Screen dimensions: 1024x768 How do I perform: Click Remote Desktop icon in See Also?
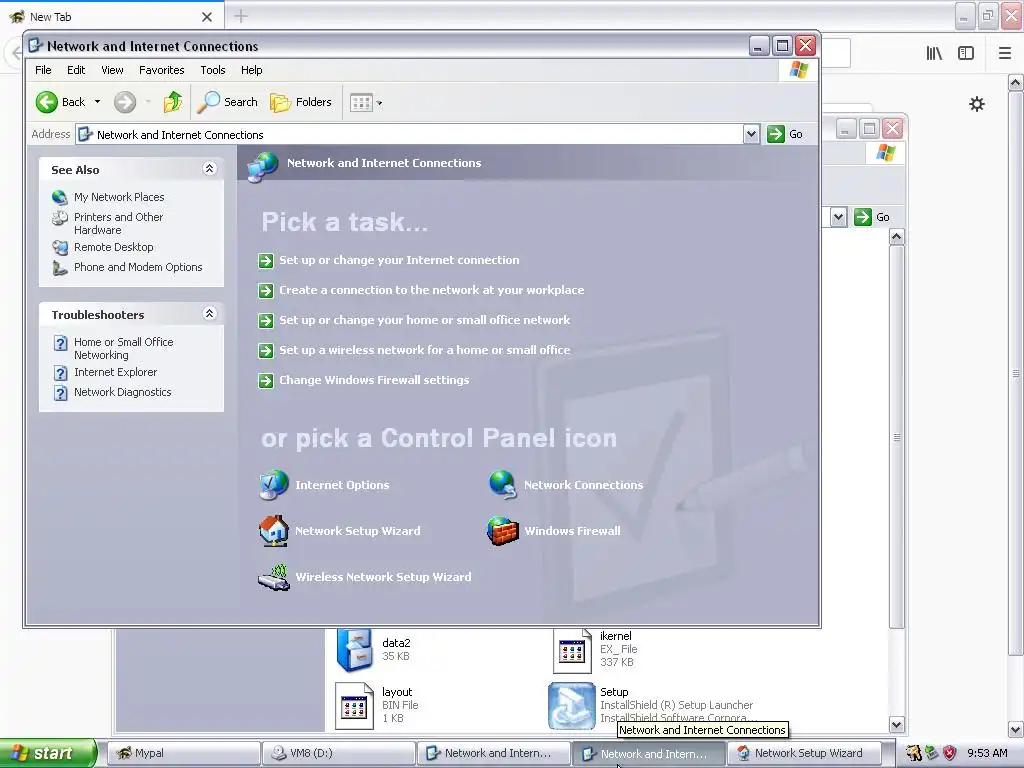(60, 248)
